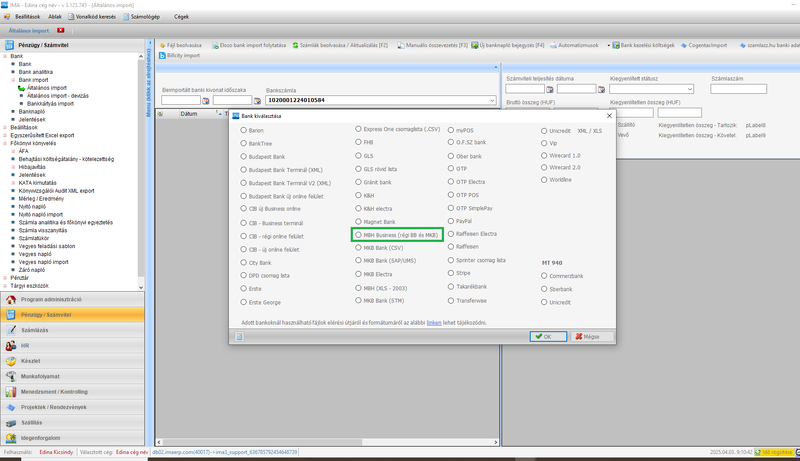Screen dimensions: 800x461
Task: Open Bankkártyás import tree item
Action: click(50, 104)
